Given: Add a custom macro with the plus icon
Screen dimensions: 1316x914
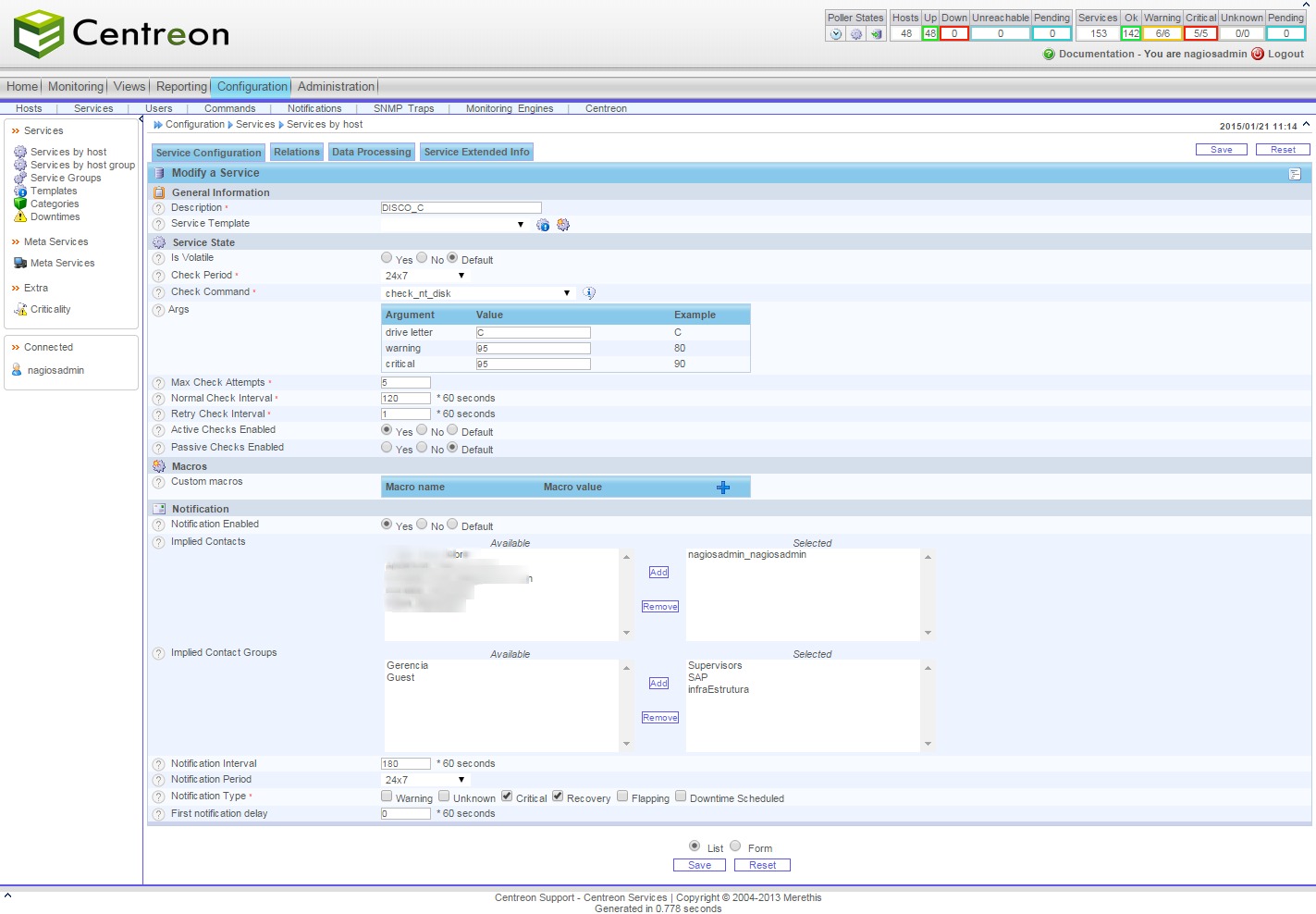Looking at the screenshot, I should click(723, 488).
